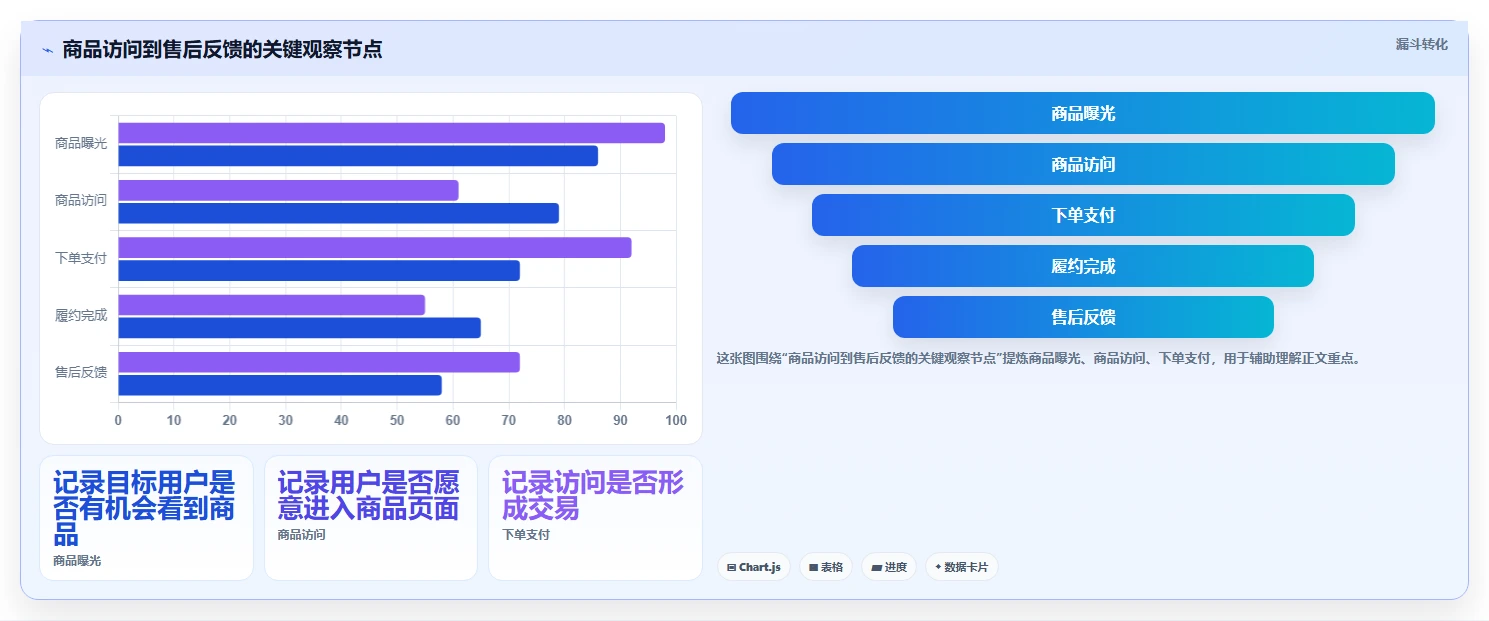The height and width of the screenshot is (621, 1489).
Task: Click the x-axis tick label 100
Action: 676,420
